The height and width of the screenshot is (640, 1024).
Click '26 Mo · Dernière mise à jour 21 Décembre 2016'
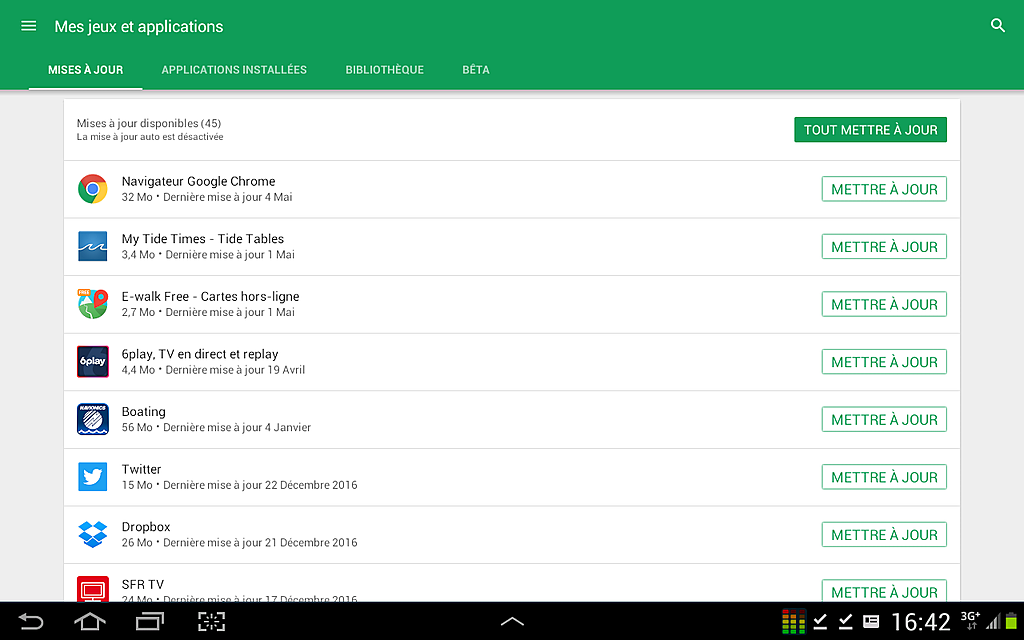(240, 542)
